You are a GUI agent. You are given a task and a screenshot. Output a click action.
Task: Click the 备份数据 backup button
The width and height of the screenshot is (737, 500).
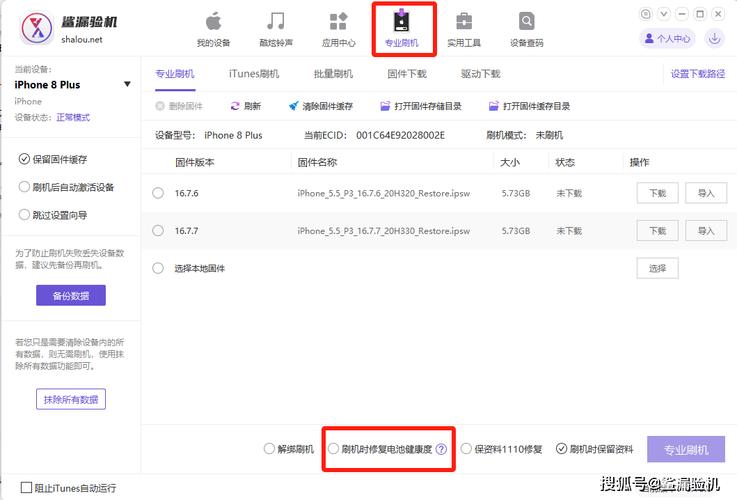point(71,295)
